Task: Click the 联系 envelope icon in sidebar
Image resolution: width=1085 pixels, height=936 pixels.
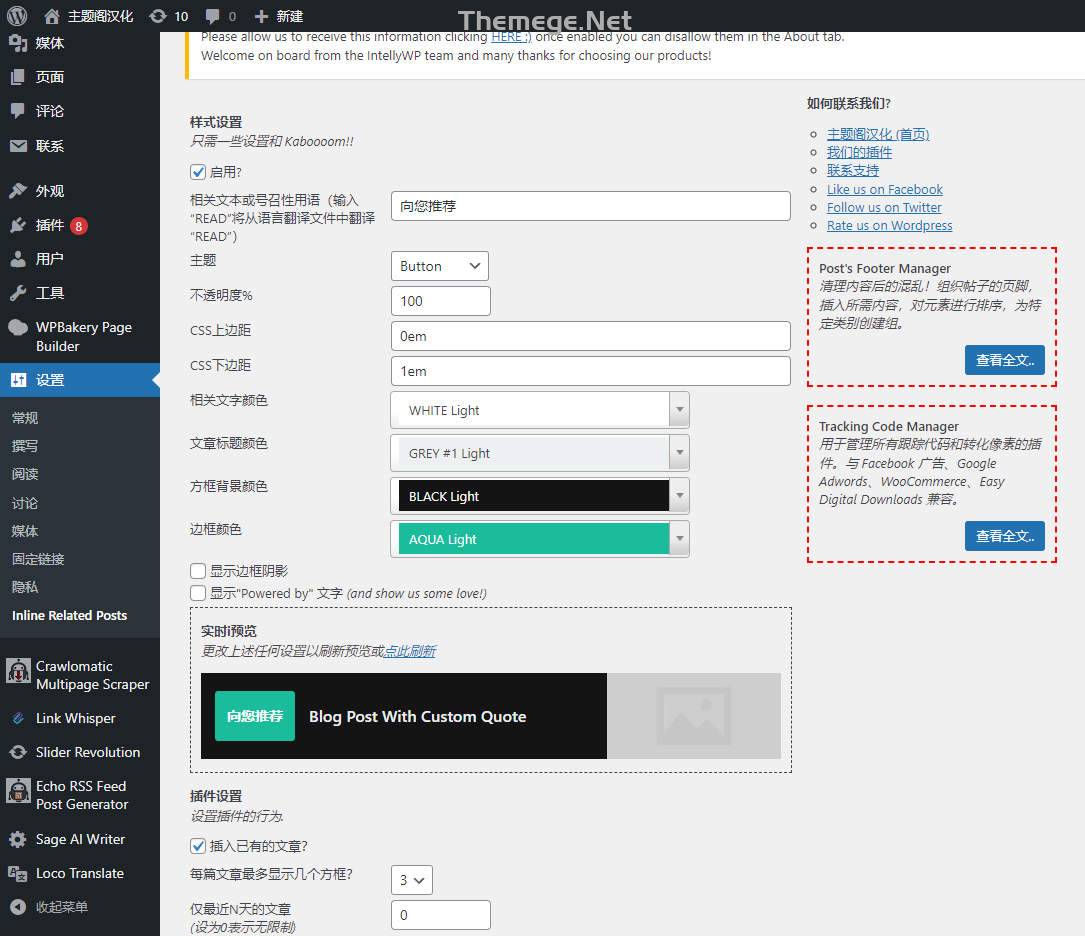Action: coord(18,145)
